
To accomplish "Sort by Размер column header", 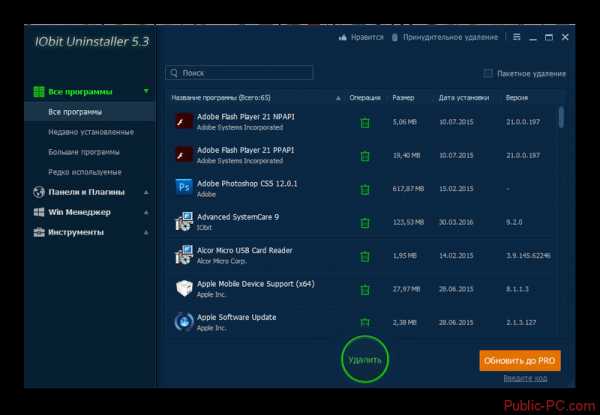I will coord(403,98).
